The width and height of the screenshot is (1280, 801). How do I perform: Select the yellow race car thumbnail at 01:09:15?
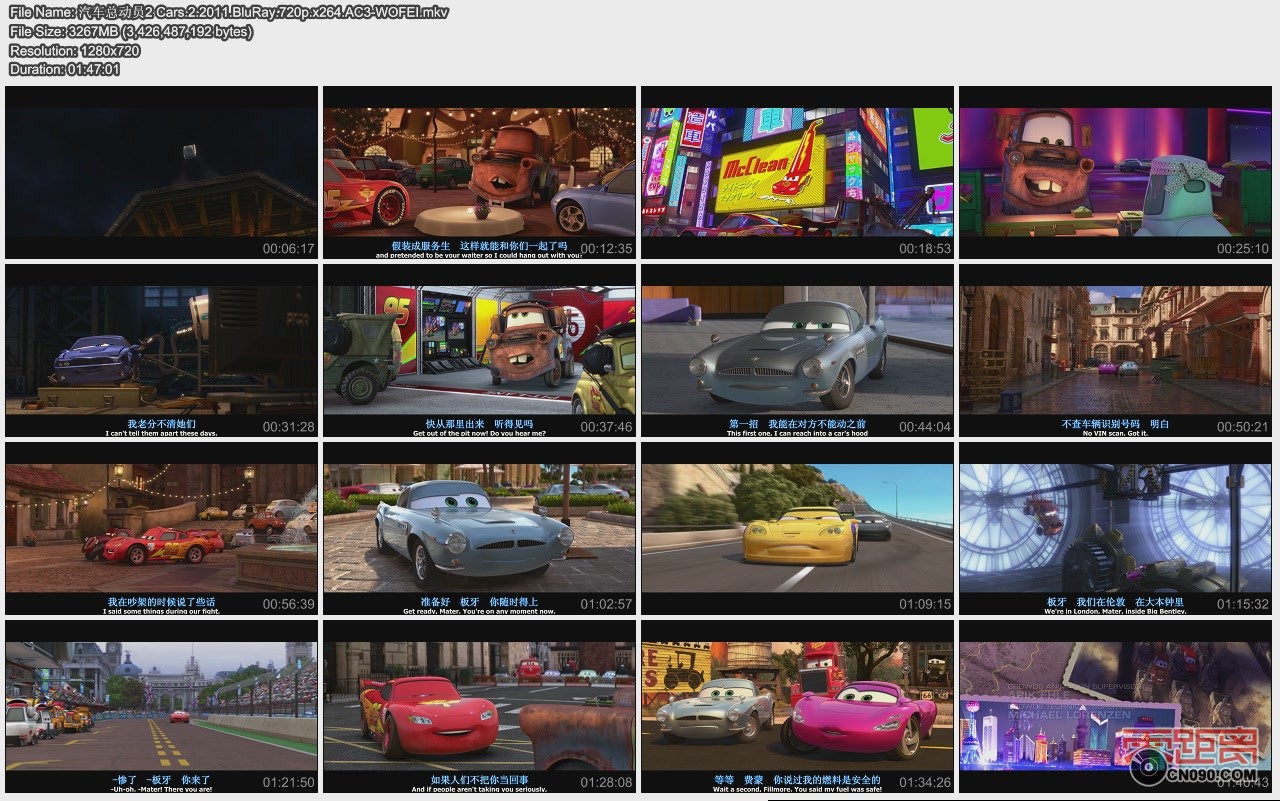click(797, 528)
